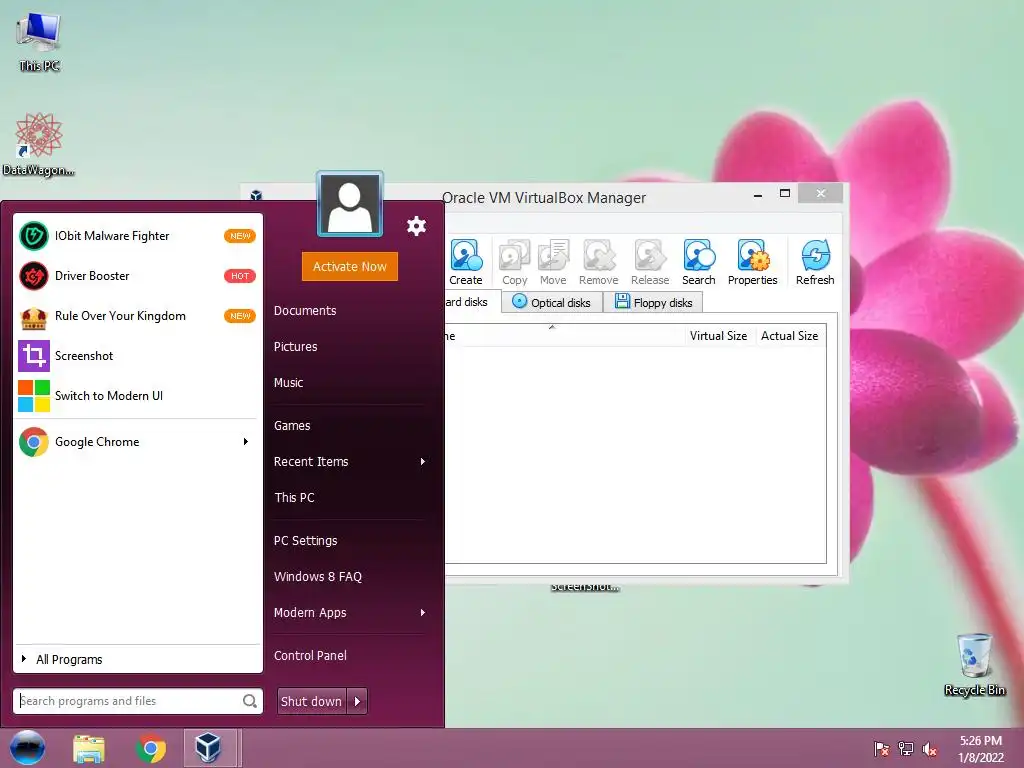Open PC Settings
The image size is (1024, 768).
tap(306, 541)
